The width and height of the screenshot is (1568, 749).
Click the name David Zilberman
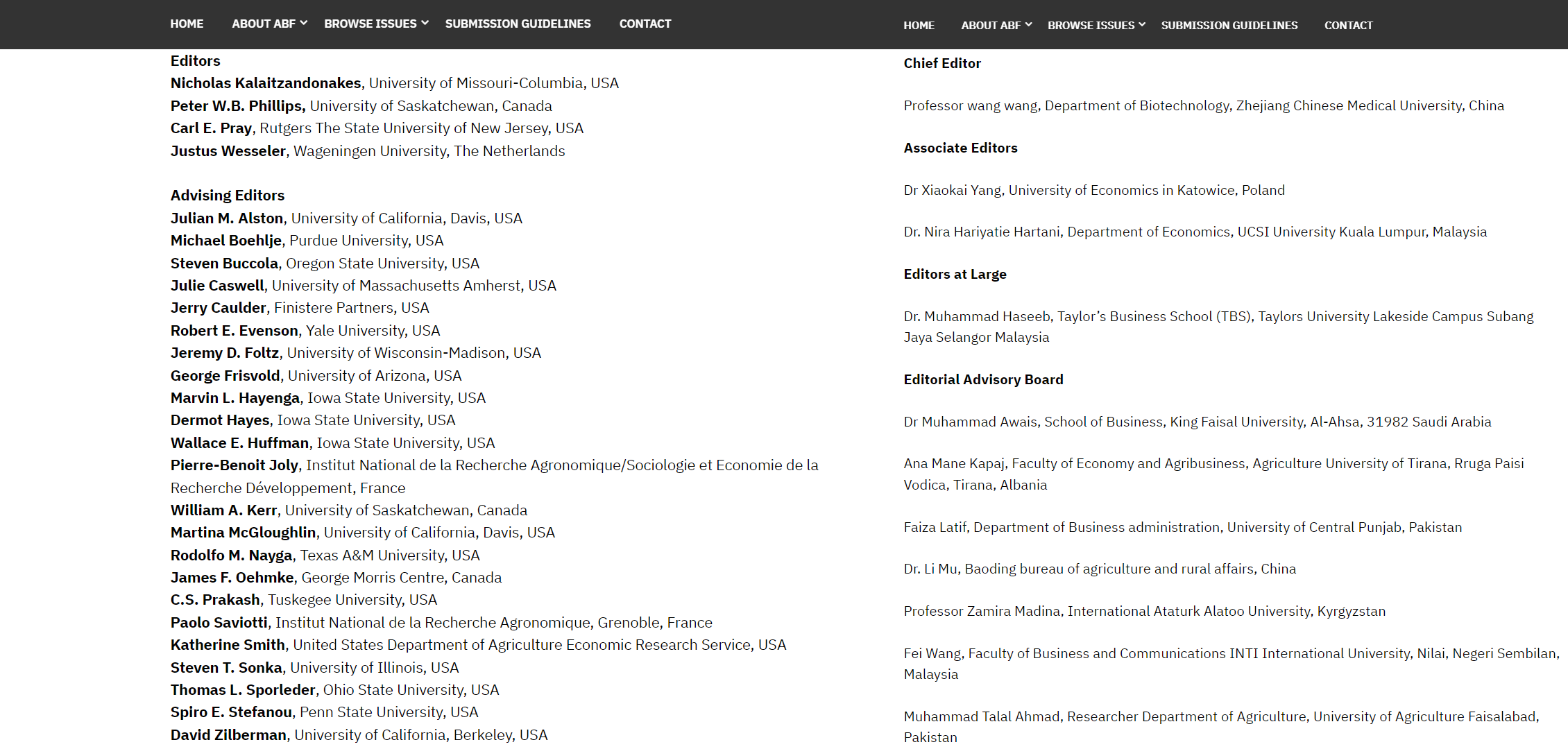228,734
